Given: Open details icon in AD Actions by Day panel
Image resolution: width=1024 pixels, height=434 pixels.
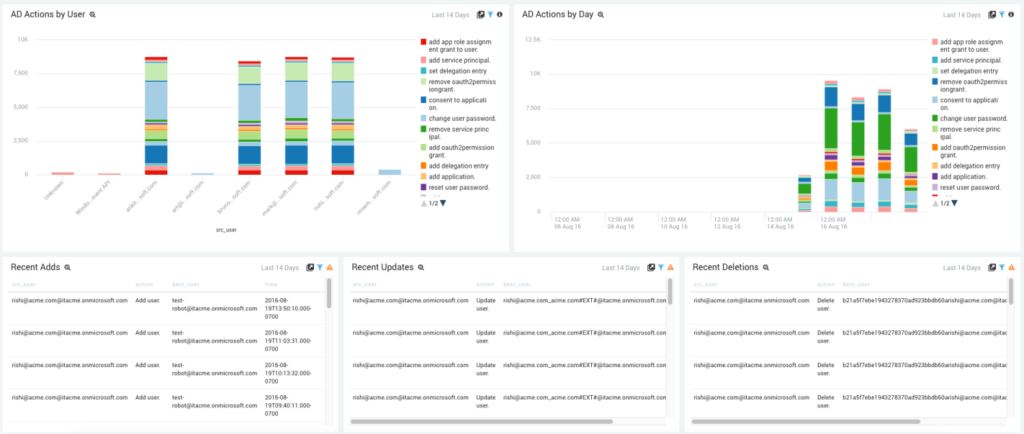Looking at the screenshot, I should pyautogui.click(x=992, y=14).
